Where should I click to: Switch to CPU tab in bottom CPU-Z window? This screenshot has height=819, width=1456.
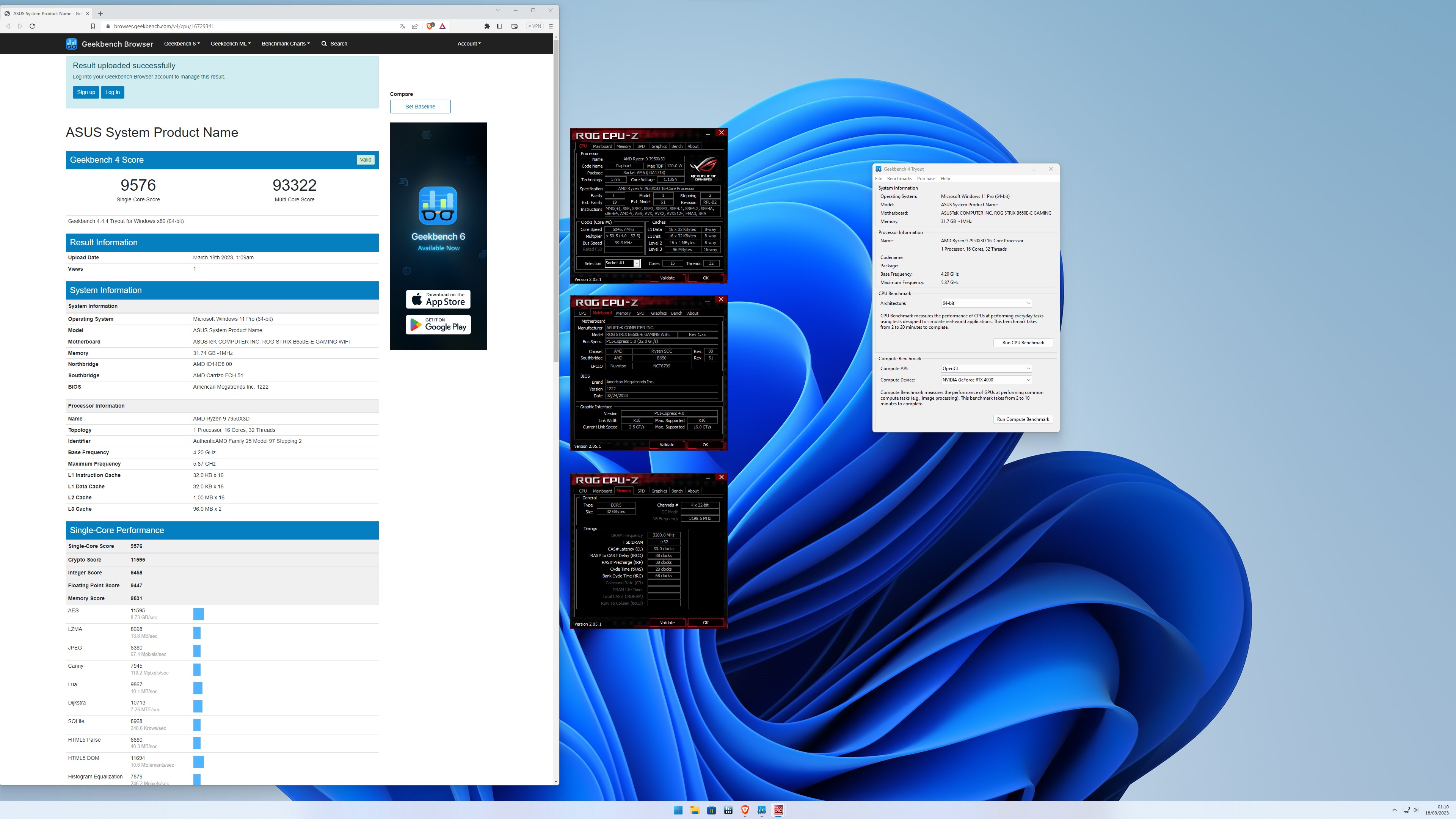coord(583,491)
